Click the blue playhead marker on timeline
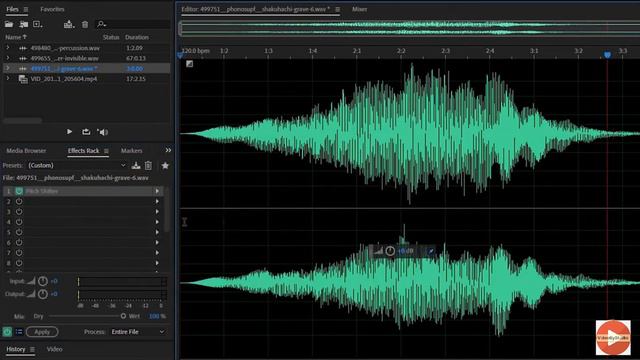 (x=607, y=55)
